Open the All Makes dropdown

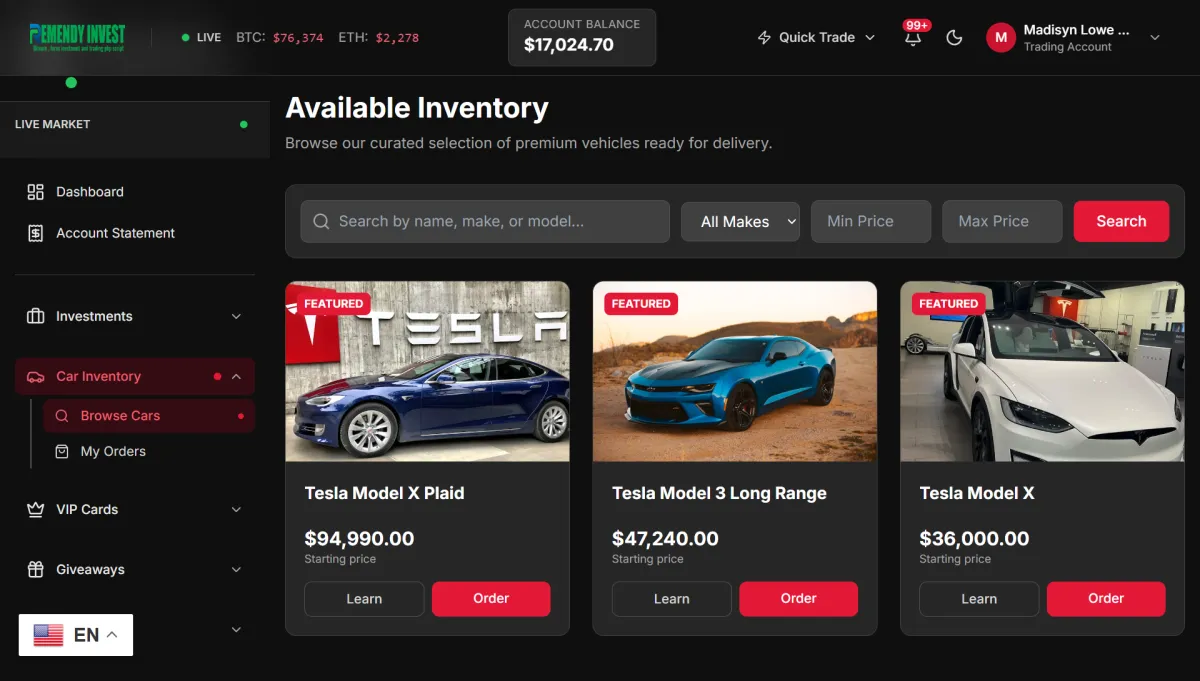pyautogui.click(x=740, y=221)
